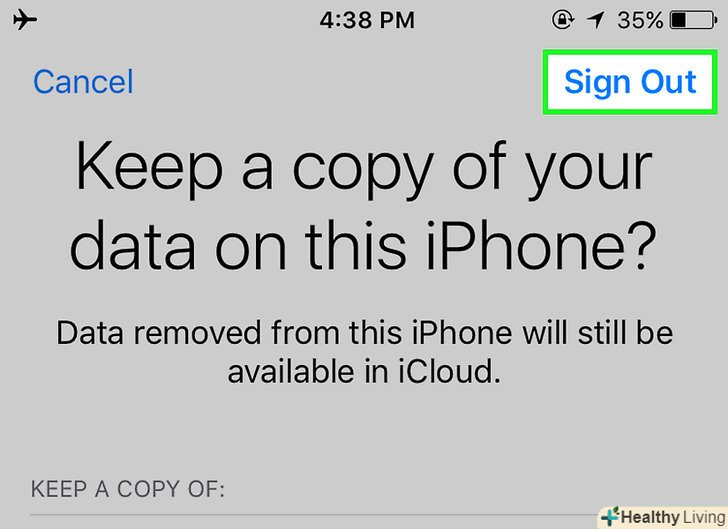
Task: Tap the Sign Out button
Action: coord(630,82)
